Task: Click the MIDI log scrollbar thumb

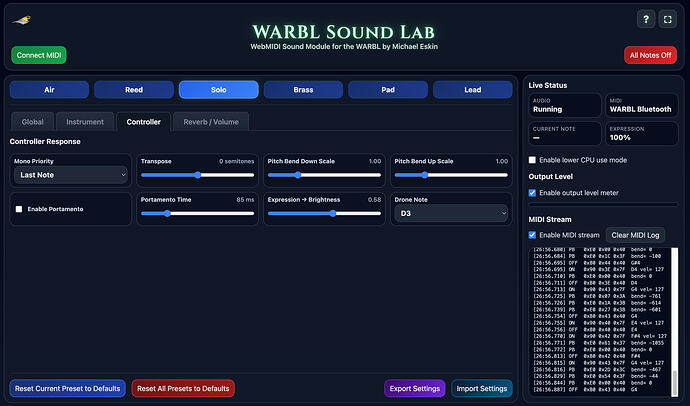Action: point(674,382)
